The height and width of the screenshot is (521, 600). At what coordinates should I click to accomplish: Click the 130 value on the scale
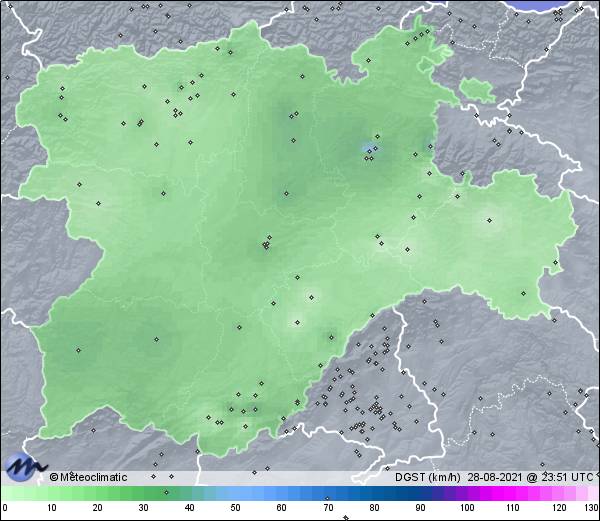(592, 508)
